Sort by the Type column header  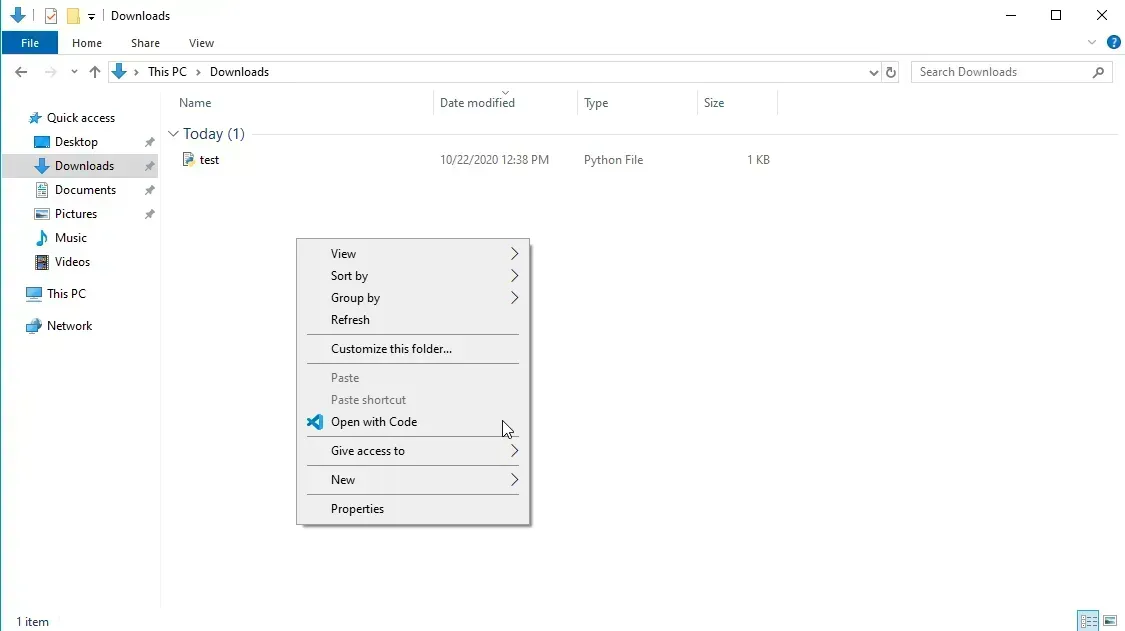pos(596,103)
